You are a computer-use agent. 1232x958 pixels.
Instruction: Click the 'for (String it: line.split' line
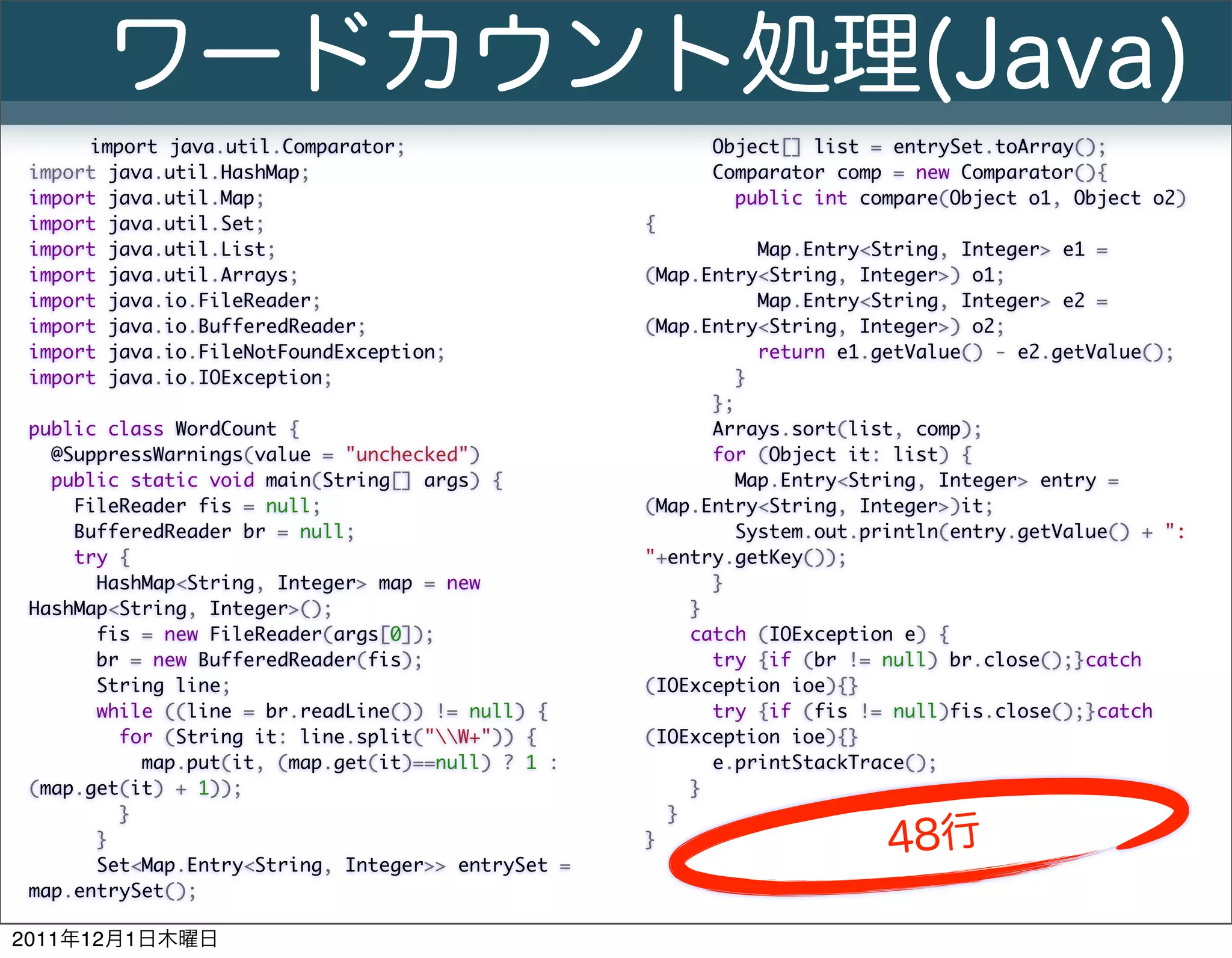point(328,737)
